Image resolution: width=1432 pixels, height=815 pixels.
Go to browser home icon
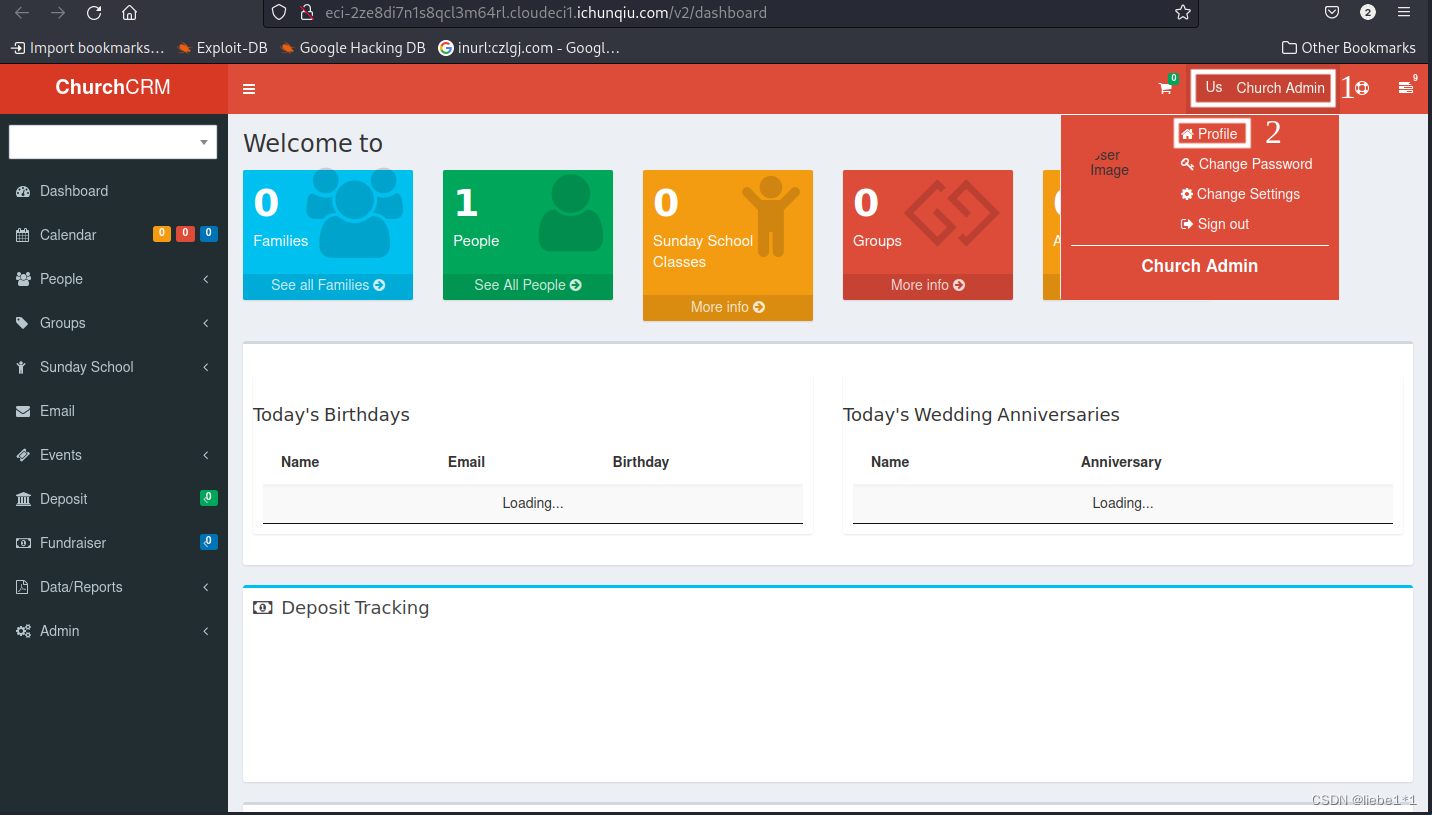tap(129, 13)
